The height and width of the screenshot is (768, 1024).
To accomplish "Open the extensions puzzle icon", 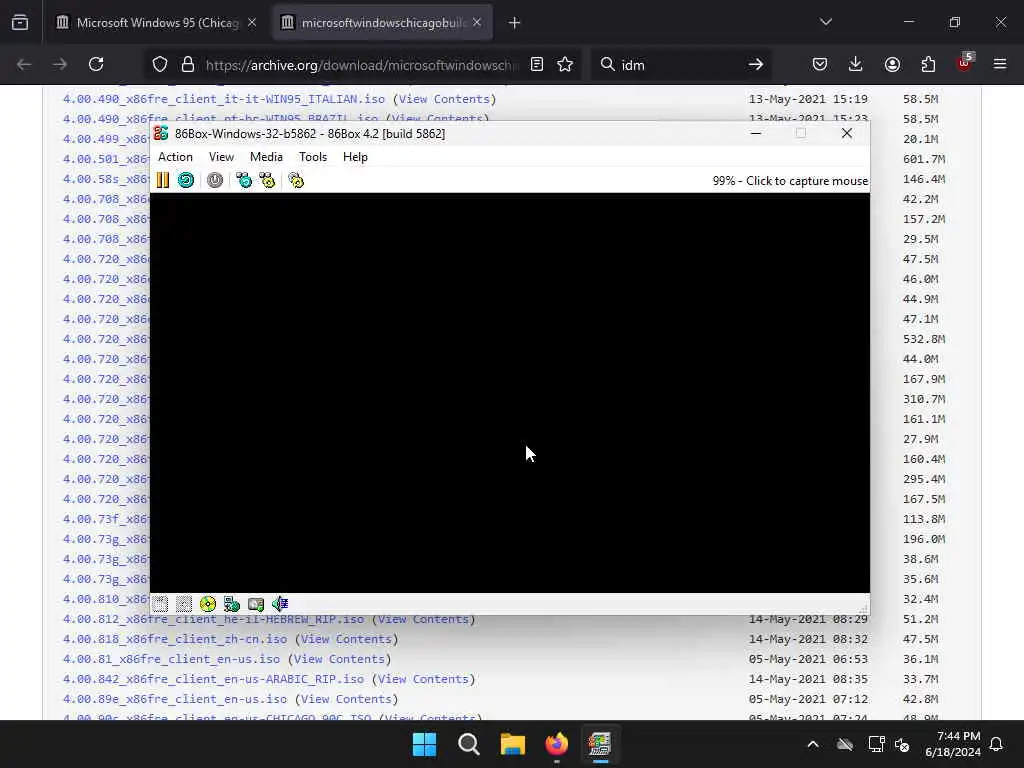I will click(x=928, y=65).
